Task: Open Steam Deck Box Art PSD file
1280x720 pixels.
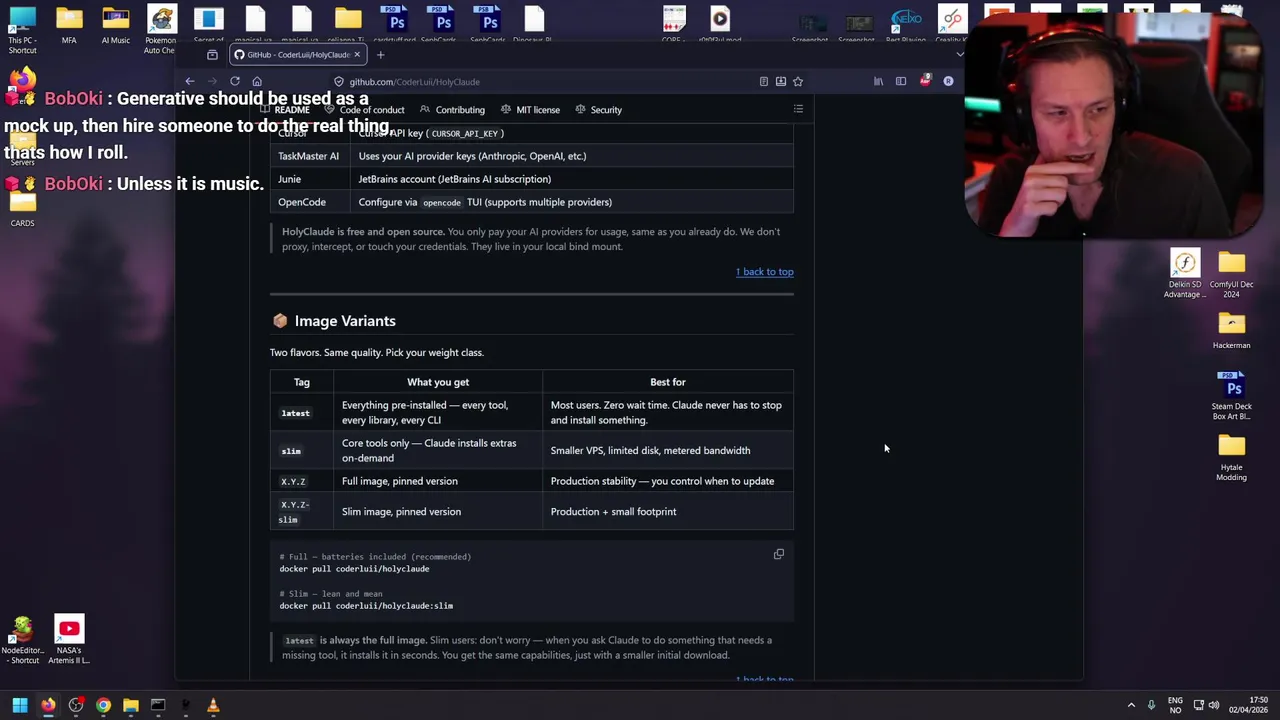Action: pyautogui.click(x=1232, y=395)
